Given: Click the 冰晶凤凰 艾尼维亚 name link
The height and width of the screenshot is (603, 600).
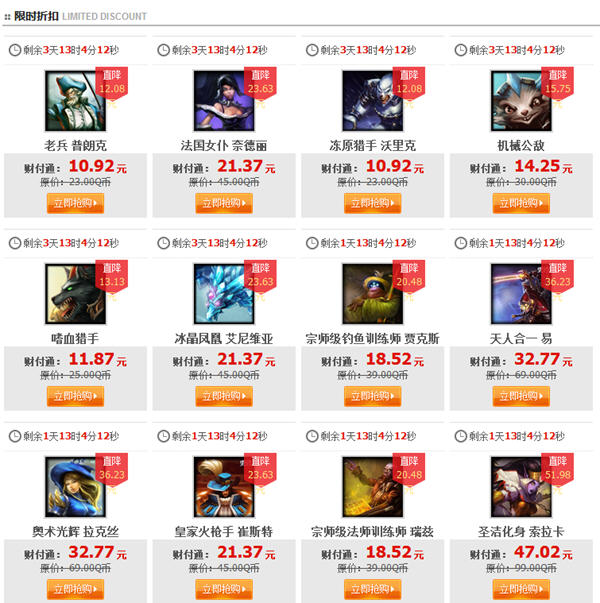Looking at the screenshot, I should [224, 339].
